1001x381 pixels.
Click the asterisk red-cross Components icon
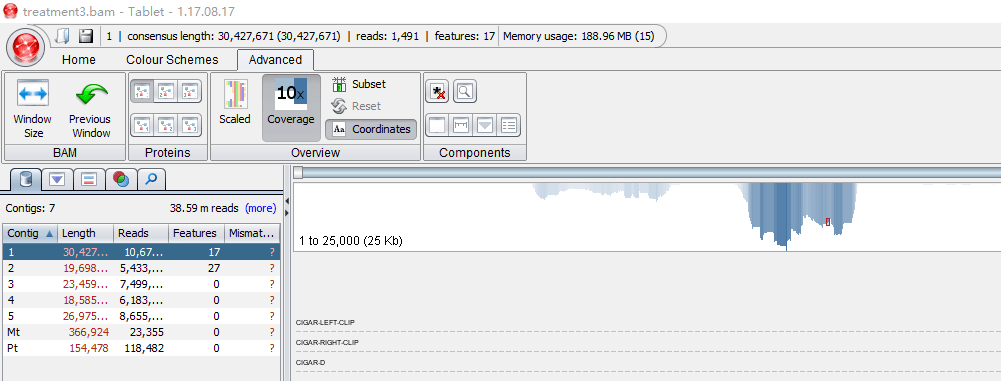coord(437,92)
